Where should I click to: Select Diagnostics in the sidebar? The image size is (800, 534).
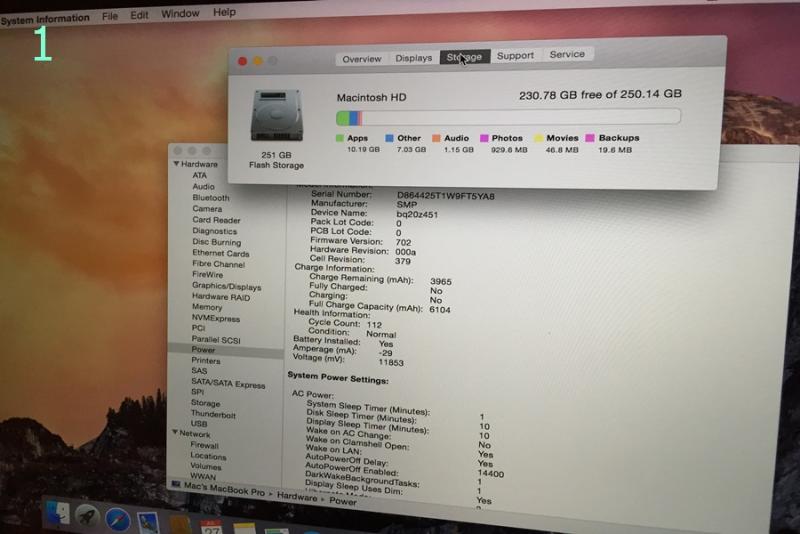point(214,231)
